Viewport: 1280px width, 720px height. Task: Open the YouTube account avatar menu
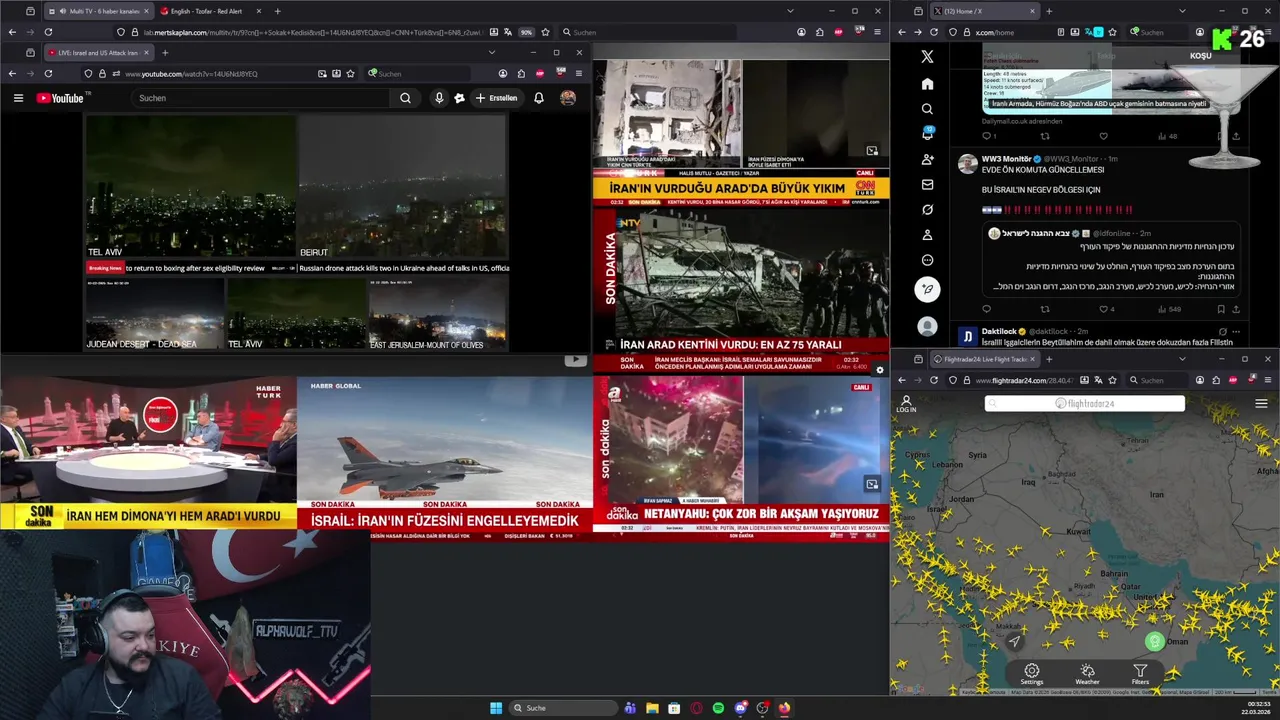tap(568, 98)
